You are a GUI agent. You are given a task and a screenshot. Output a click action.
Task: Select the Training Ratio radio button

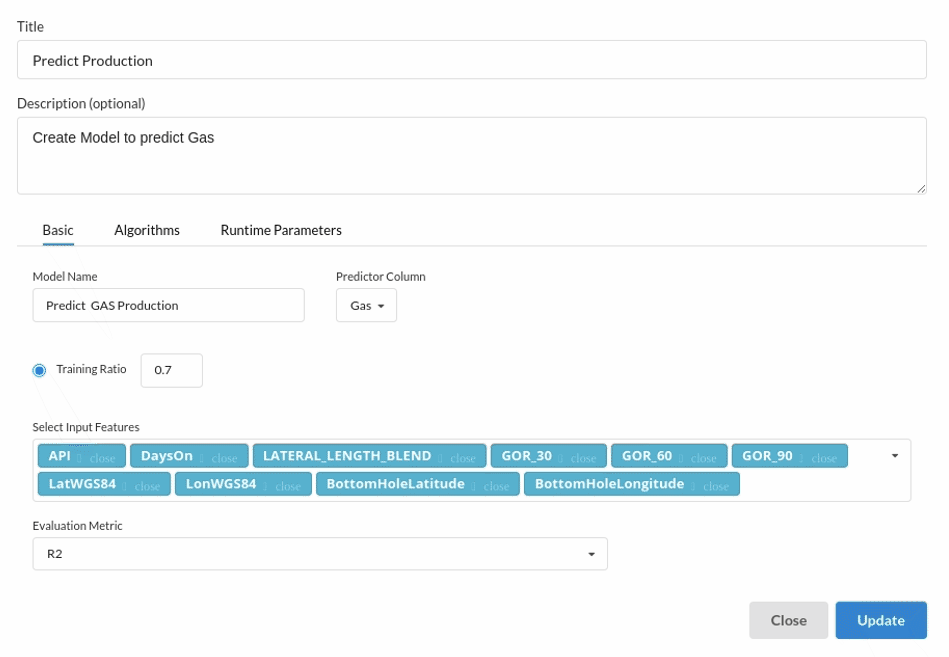40,370
